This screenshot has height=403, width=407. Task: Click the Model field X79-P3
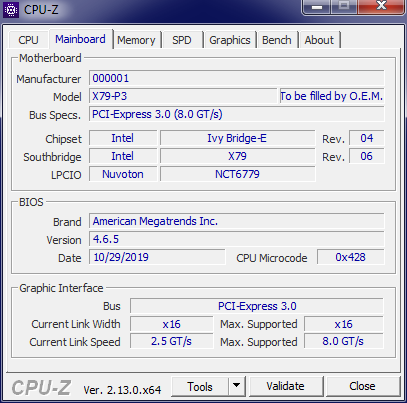tap(183, 96)
